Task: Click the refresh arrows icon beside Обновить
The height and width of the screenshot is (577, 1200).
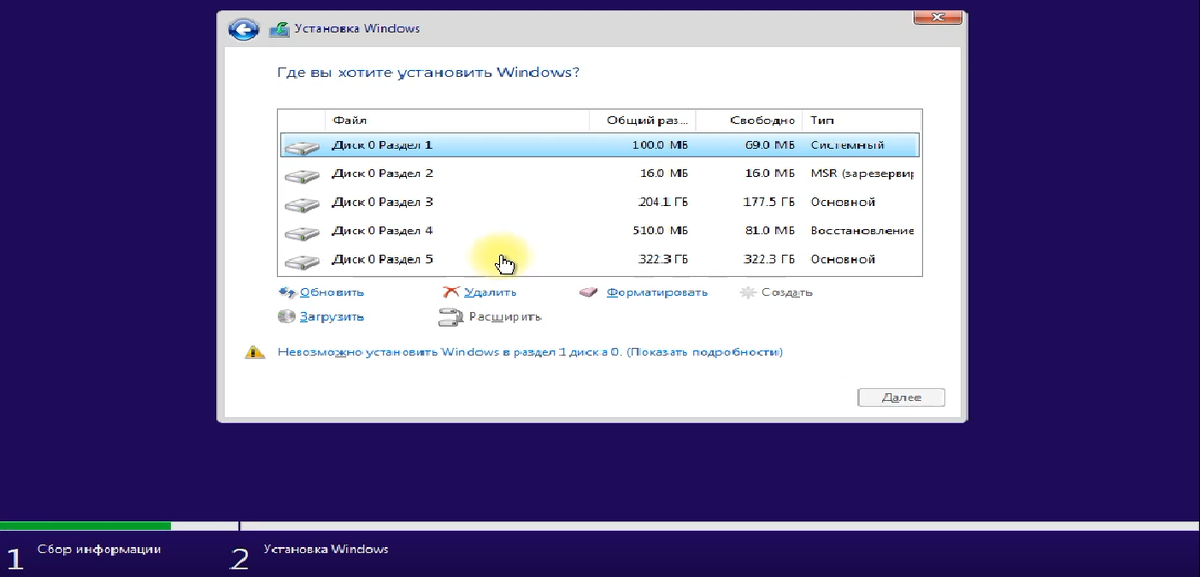Action: pos(286,292)
